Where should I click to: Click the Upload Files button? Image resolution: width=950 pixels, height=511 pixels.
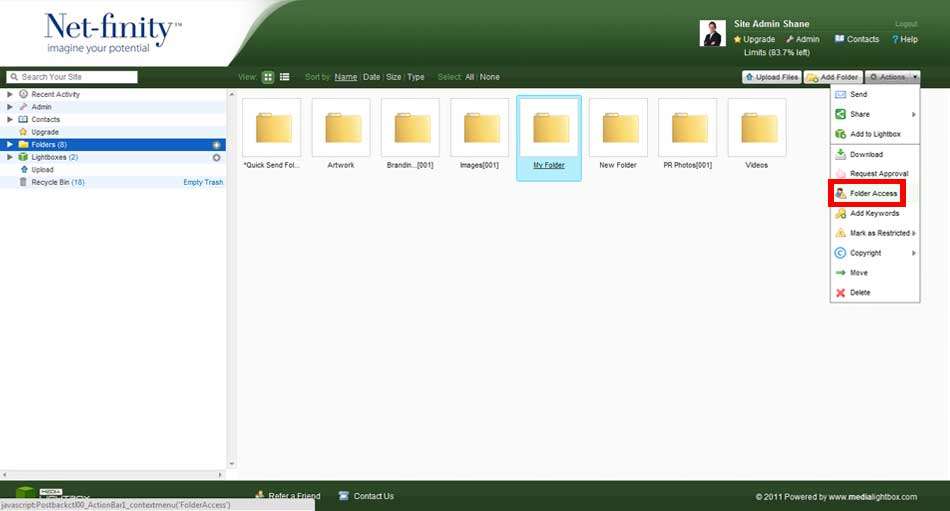(771, 77)
